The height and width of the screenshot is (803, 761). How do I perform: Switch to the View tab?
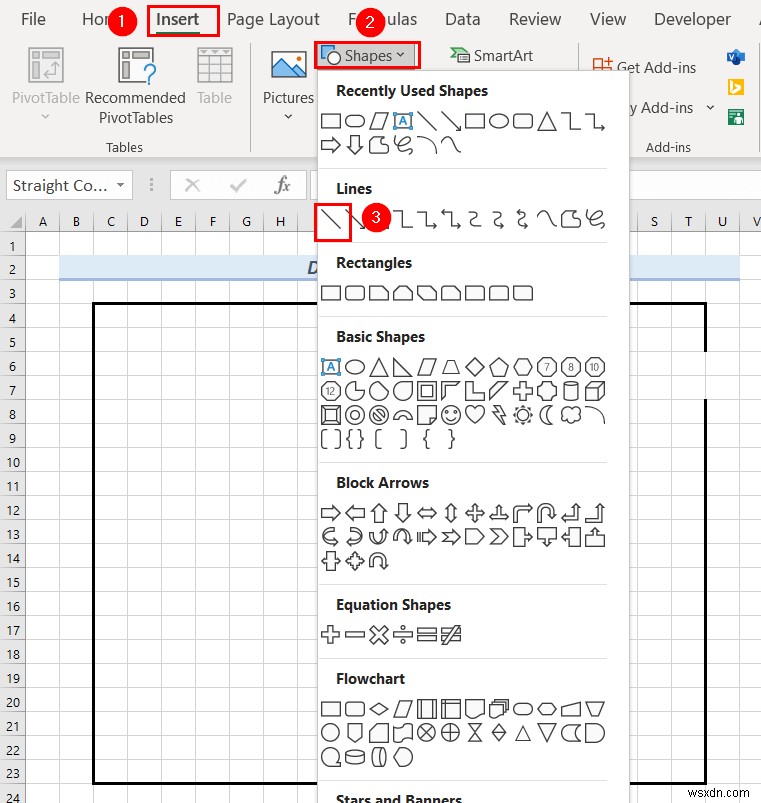pyautogui.click(x=608, y=19)
